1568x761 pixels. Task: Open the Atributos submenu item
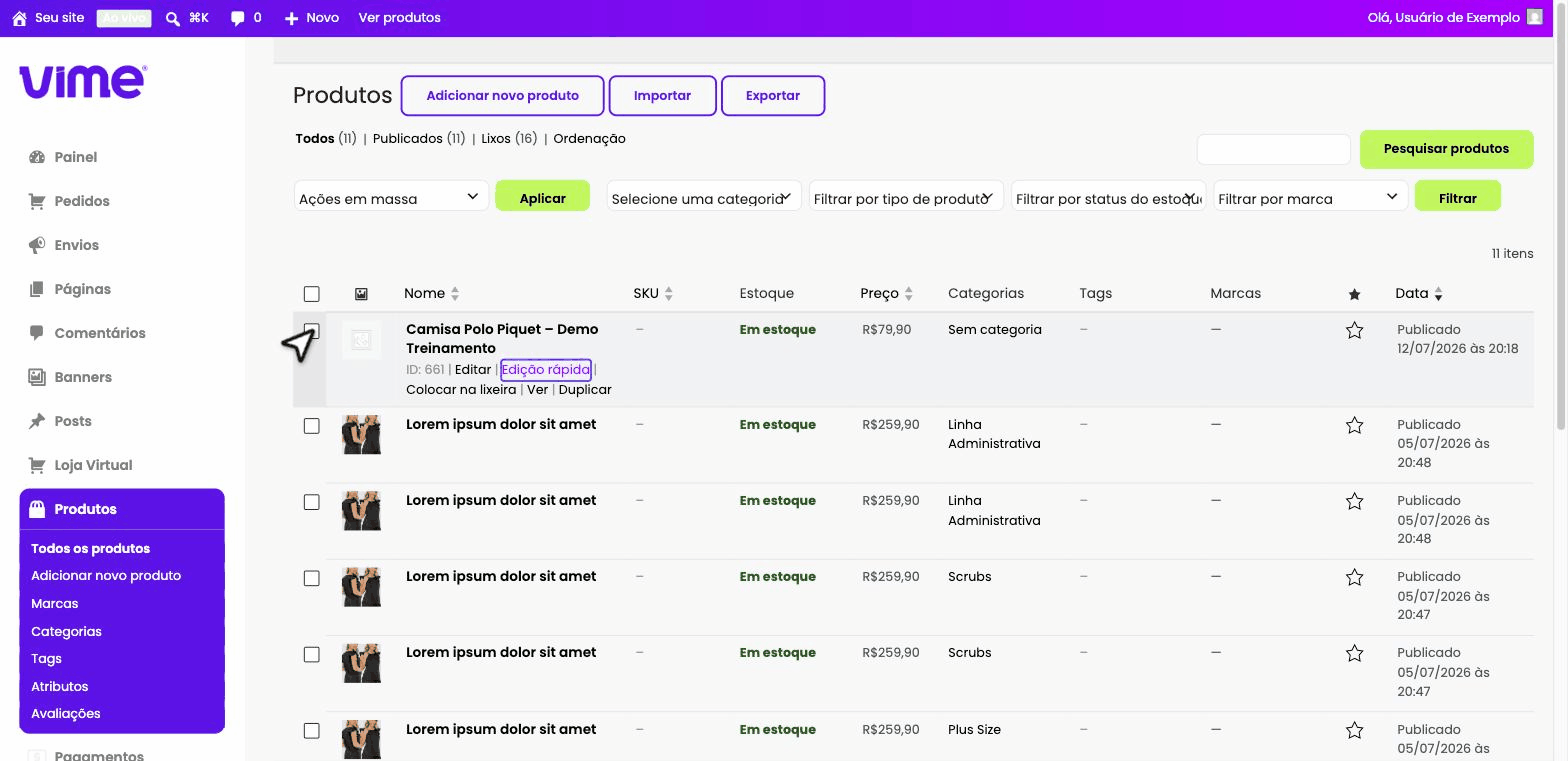click(x=59, y=687)
